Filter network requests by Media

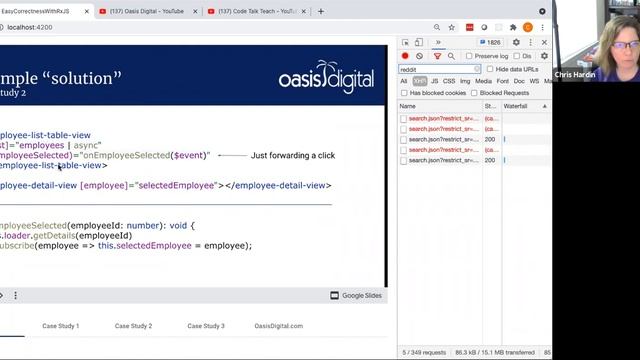click(483, 81)
